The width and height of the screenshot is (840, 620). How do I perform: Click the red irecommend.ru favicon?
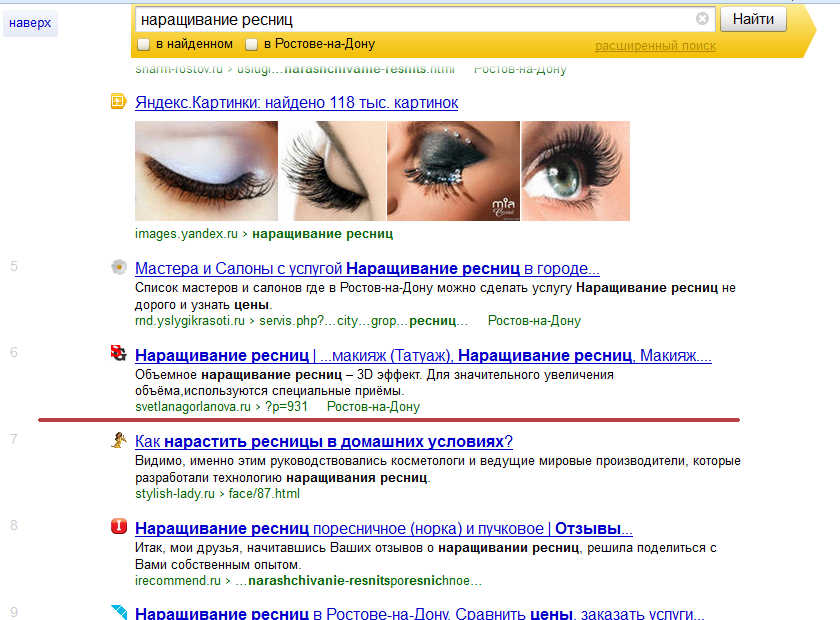118,527
